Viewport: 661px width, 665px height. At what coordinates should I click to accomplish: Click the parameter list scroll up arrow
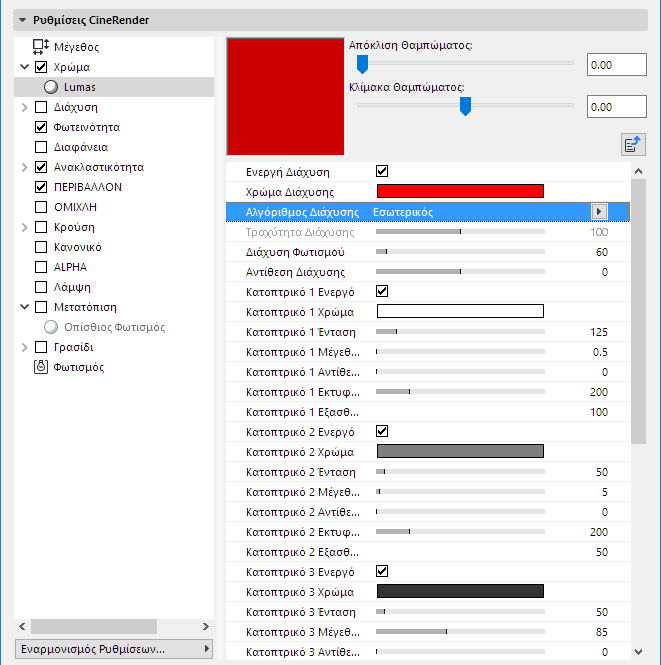point(639,171)
